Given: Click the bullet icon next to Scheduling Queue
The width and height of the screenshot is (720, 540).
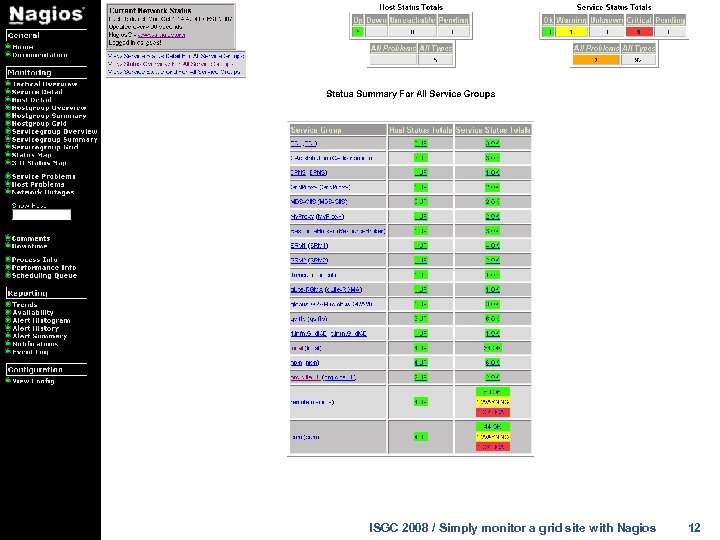Looking at the screenshot, I should (x=8, y=275).
